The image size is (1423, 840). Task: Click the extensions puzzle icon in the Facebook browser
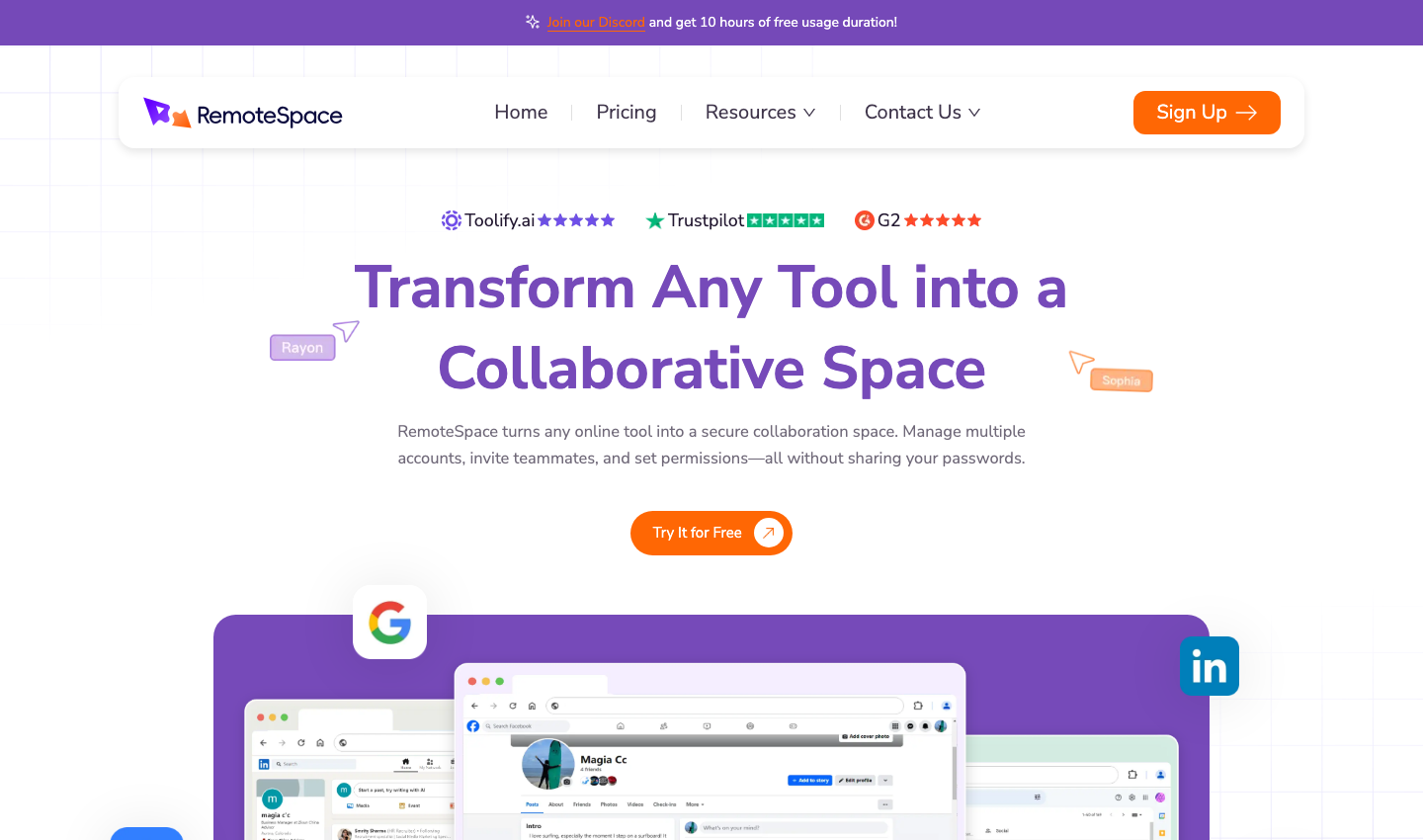[x=918, y=706]
